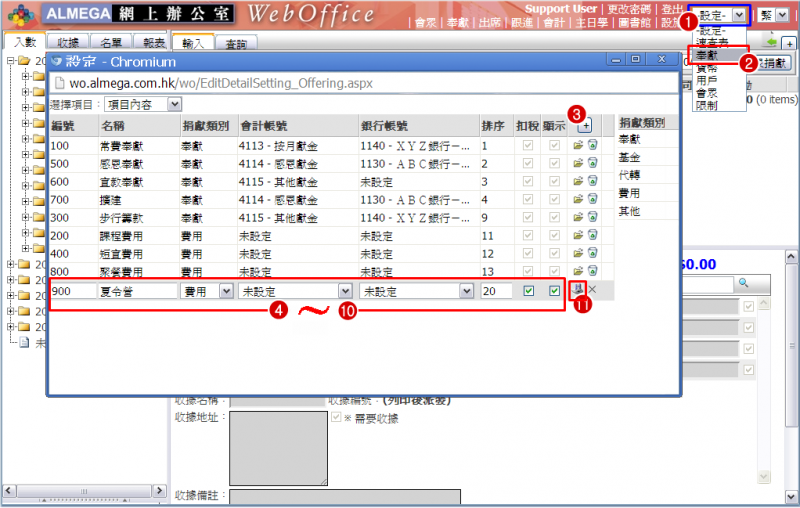The image size is (800, 508).
Task: Toggle 扣稅 checkbox for row 500
Action: point(528,163)
